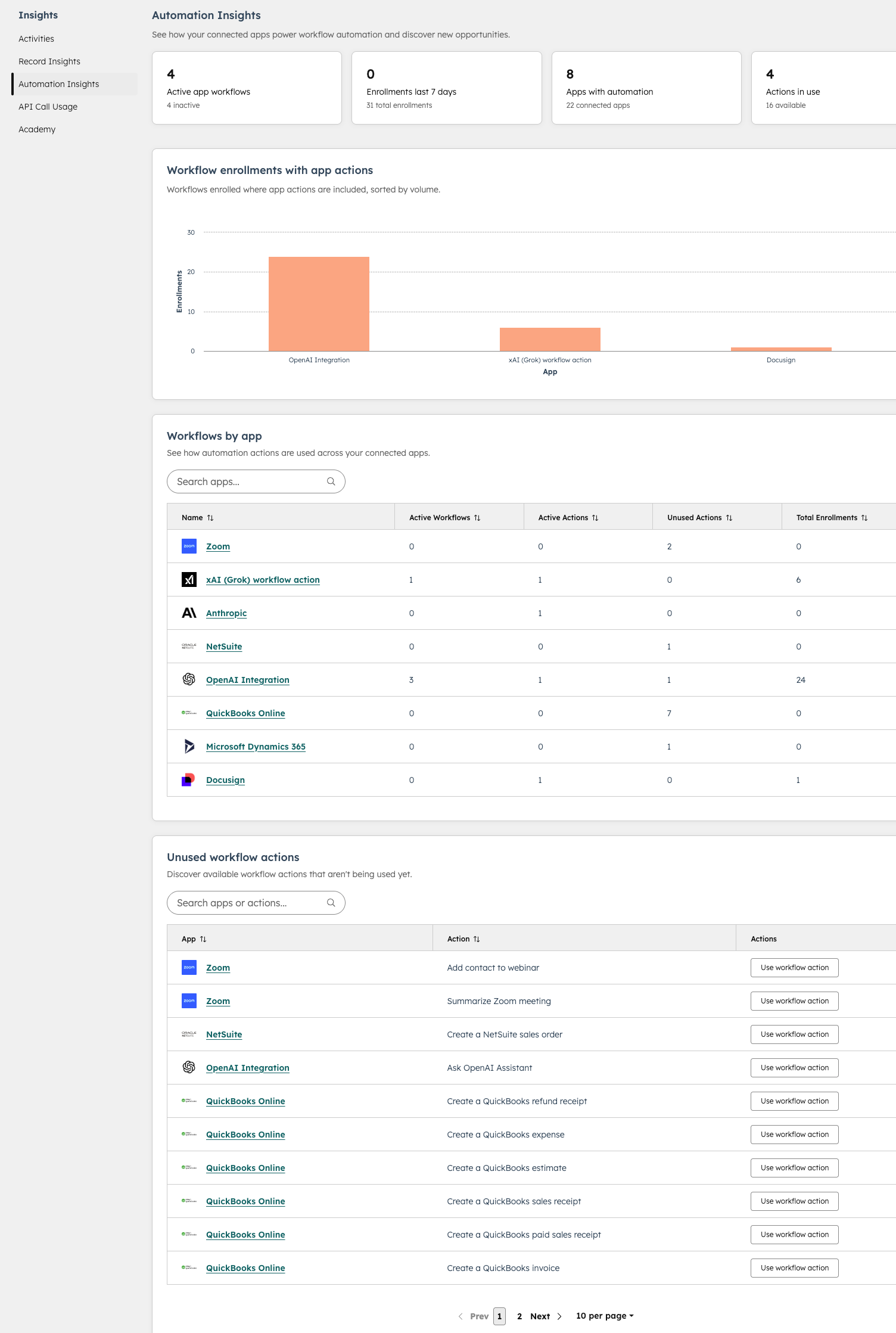The width and height of the screenshot is (896, 1333).
Task: Open Zoom link in Workflows by app table
Action: tap(218, 546)
